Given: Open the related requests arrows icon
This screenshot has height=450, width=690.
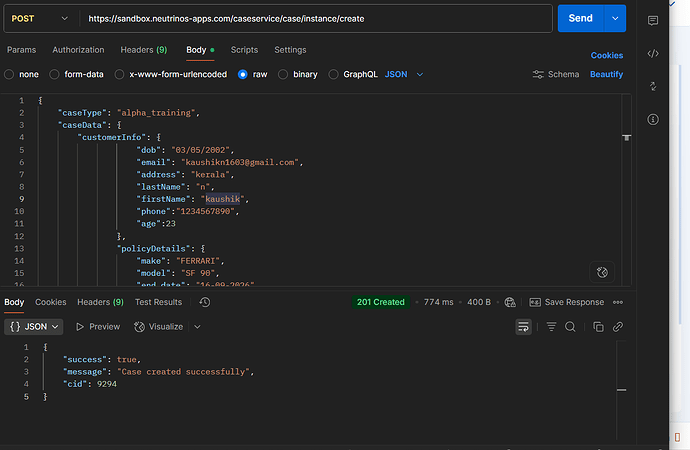Looking at the screenshot, I should click(x=653, y=86).
